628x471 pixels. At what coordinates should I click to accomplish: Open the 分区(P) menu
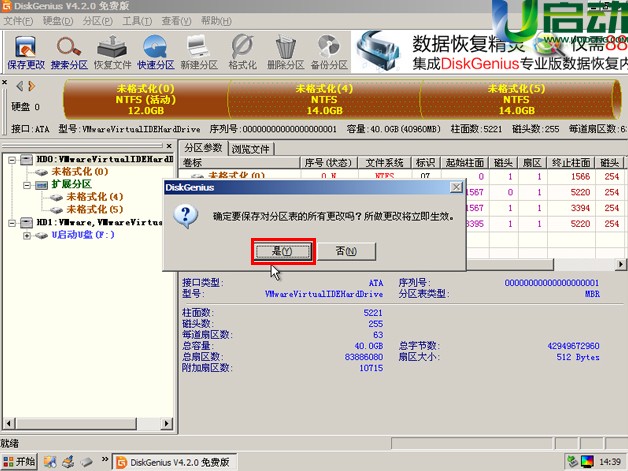97,21
